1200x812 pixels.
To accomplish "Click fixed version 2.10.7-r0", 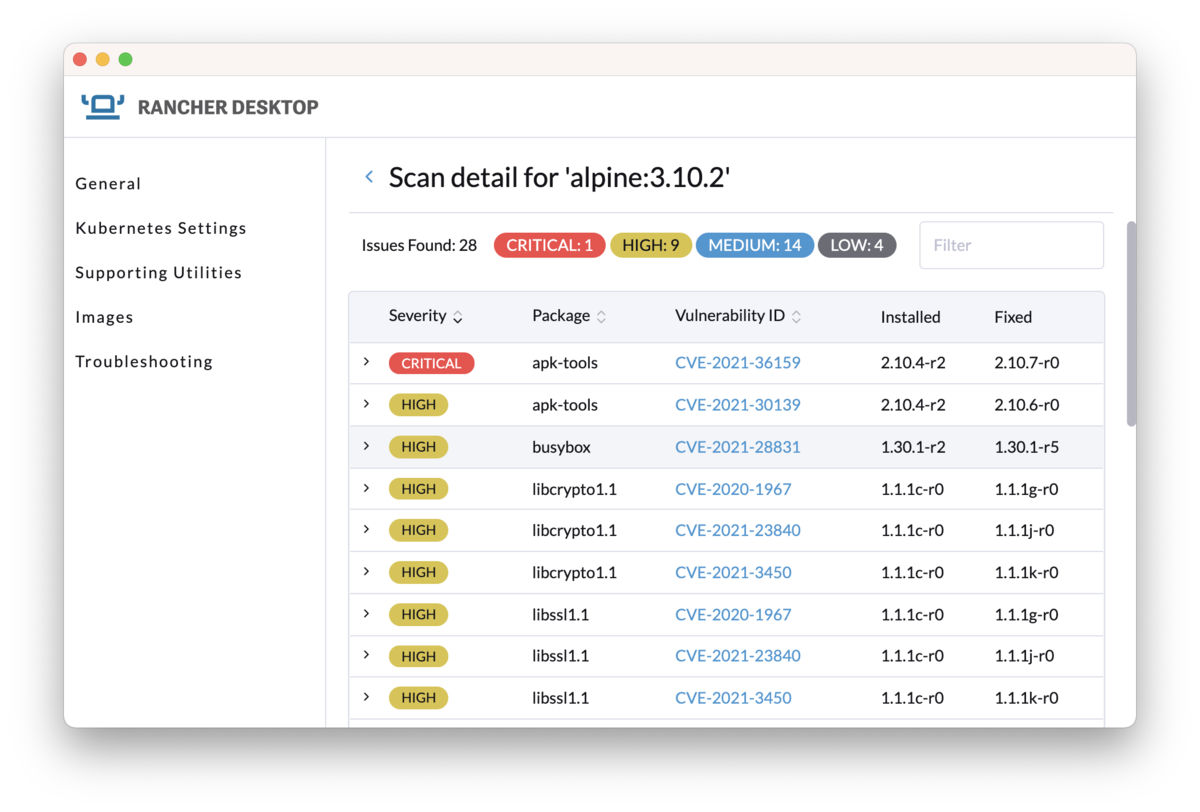I will point(1026,363).
